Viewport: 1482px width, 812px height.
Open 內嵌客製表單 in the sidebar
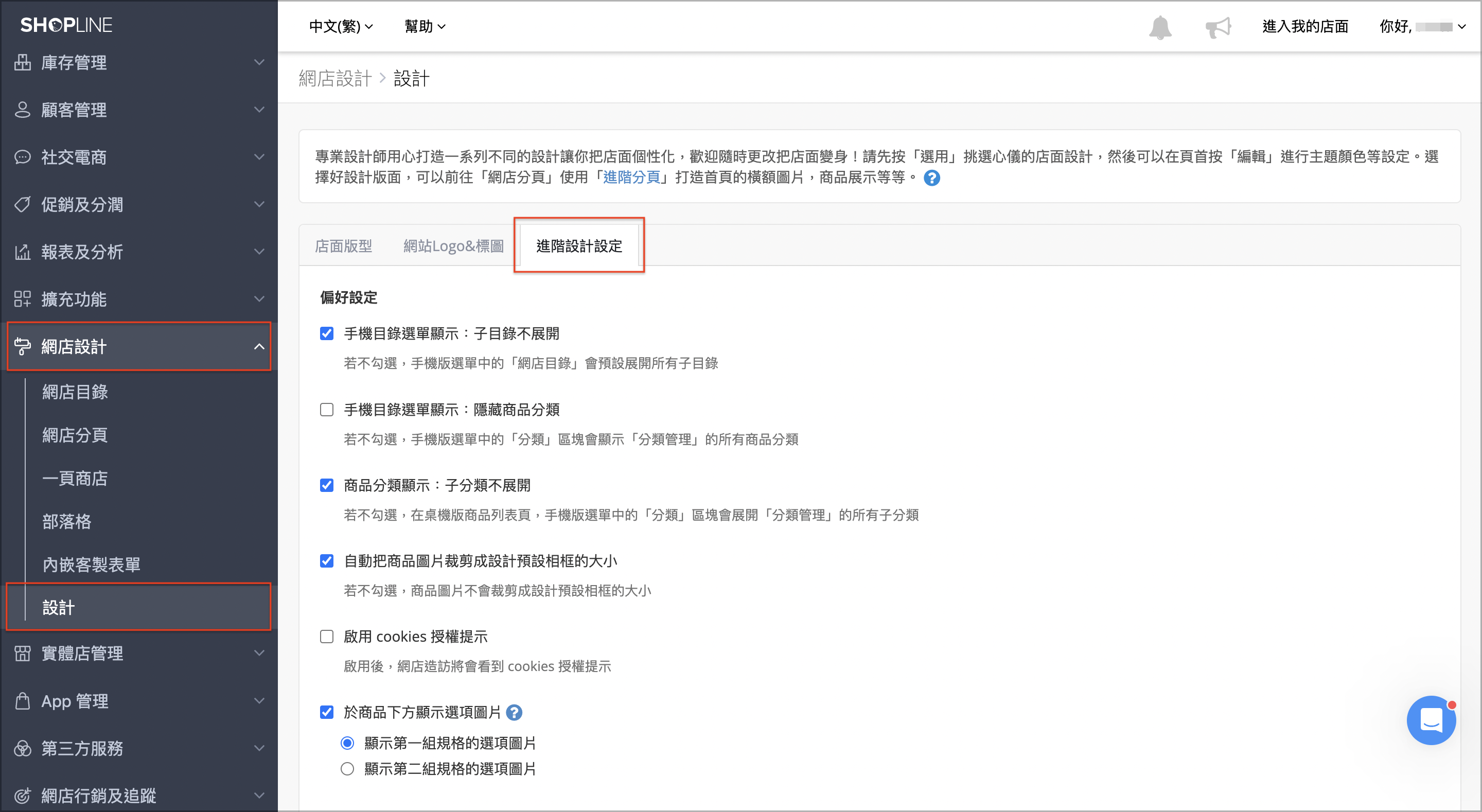[x=92, y=564]
